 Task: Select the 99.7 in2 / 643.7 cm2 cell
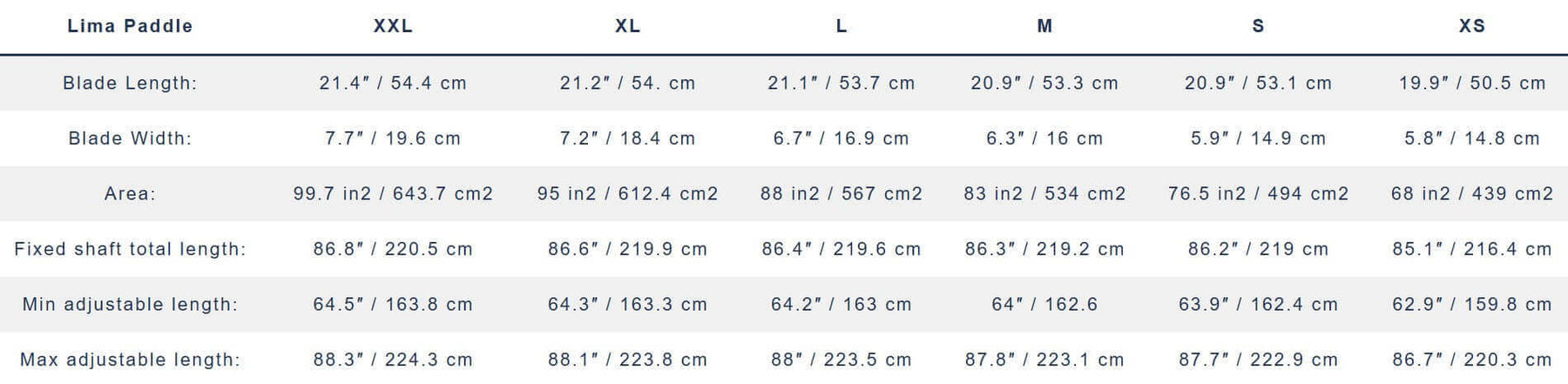point(393,193)
